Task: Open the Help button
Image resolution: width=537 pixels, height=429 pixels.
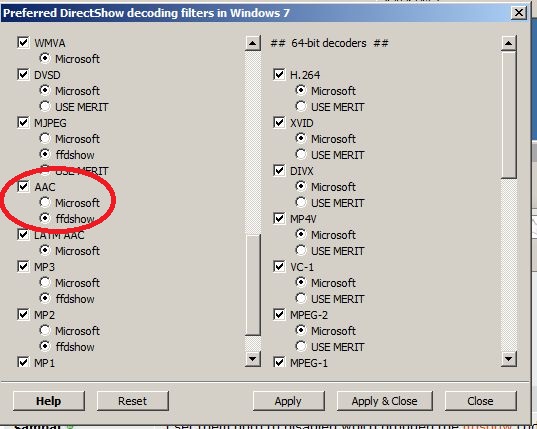Action: pyautogui.click(x=49, y=401)
